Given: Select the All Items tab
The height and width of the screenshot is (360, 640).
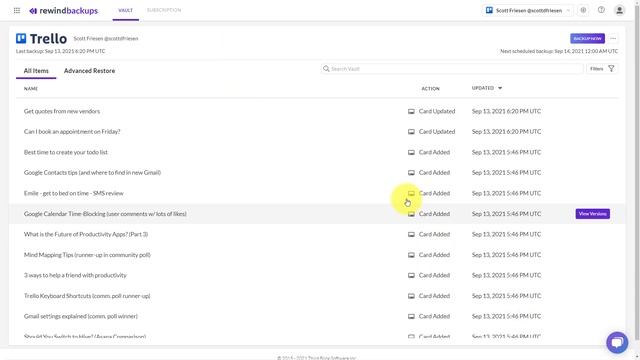Looking at the screenshot, I should [36, 71].
